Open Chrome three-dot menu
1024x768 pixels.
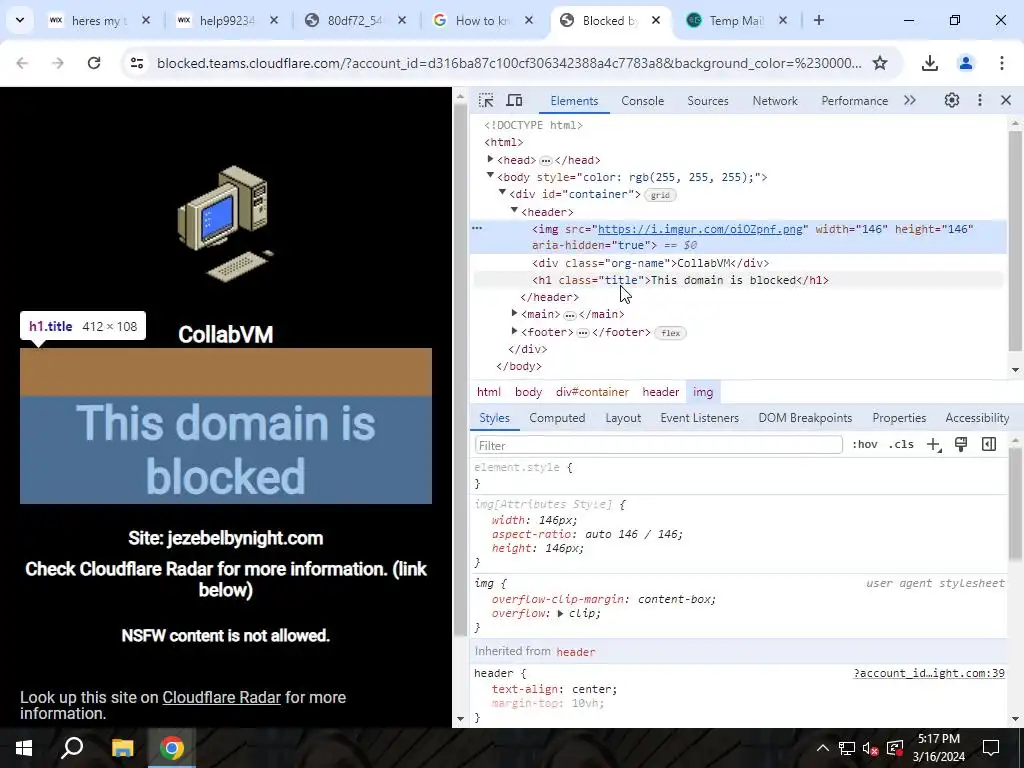pos(1002,63)
